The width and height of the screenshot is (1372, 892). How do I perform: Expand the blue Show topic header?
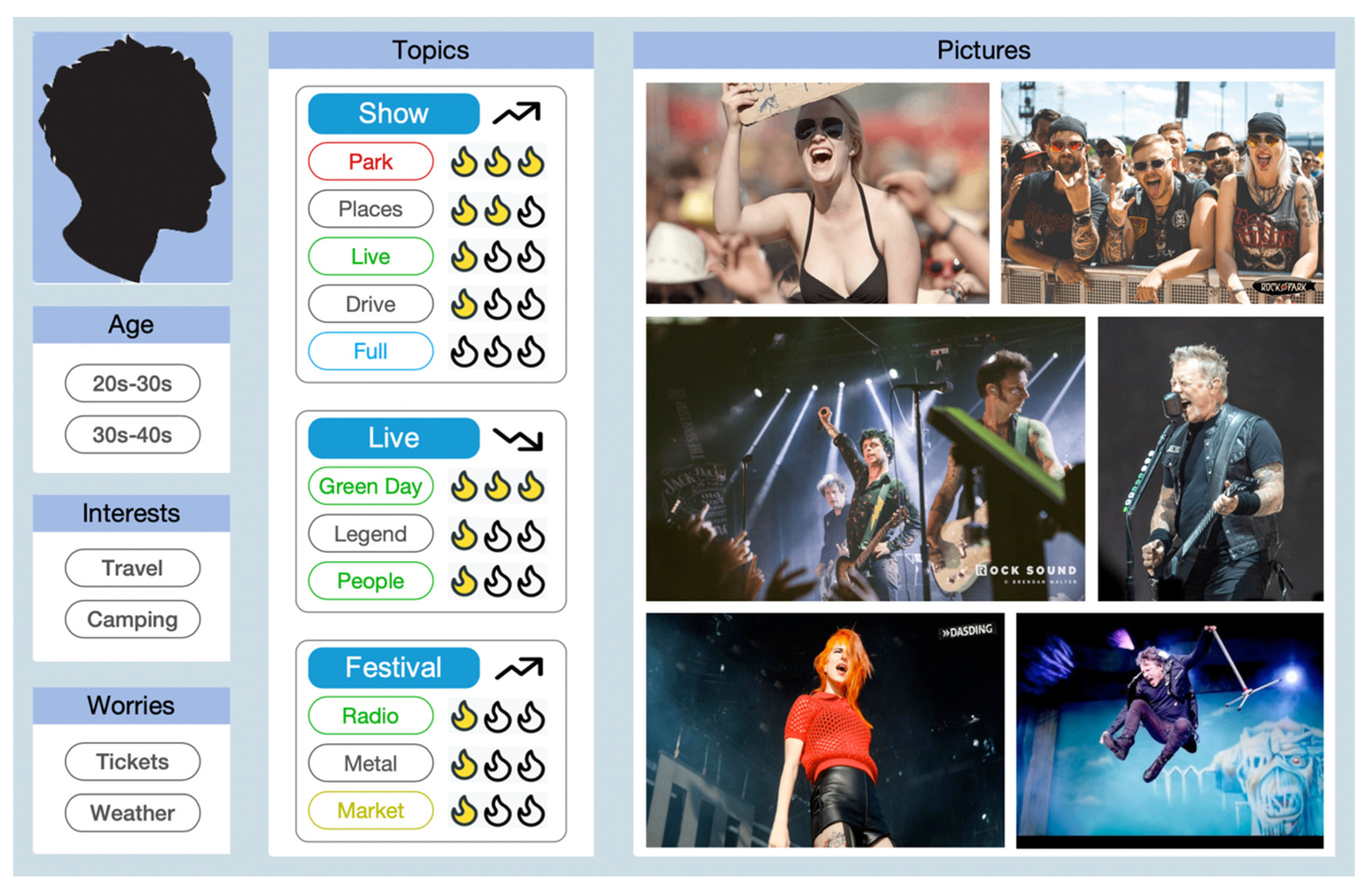click(x=393, y=114)
